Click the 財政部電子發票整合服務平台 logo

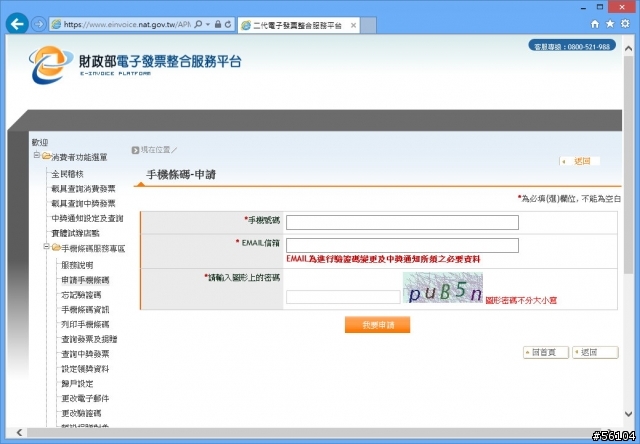[x=135, y=64]
